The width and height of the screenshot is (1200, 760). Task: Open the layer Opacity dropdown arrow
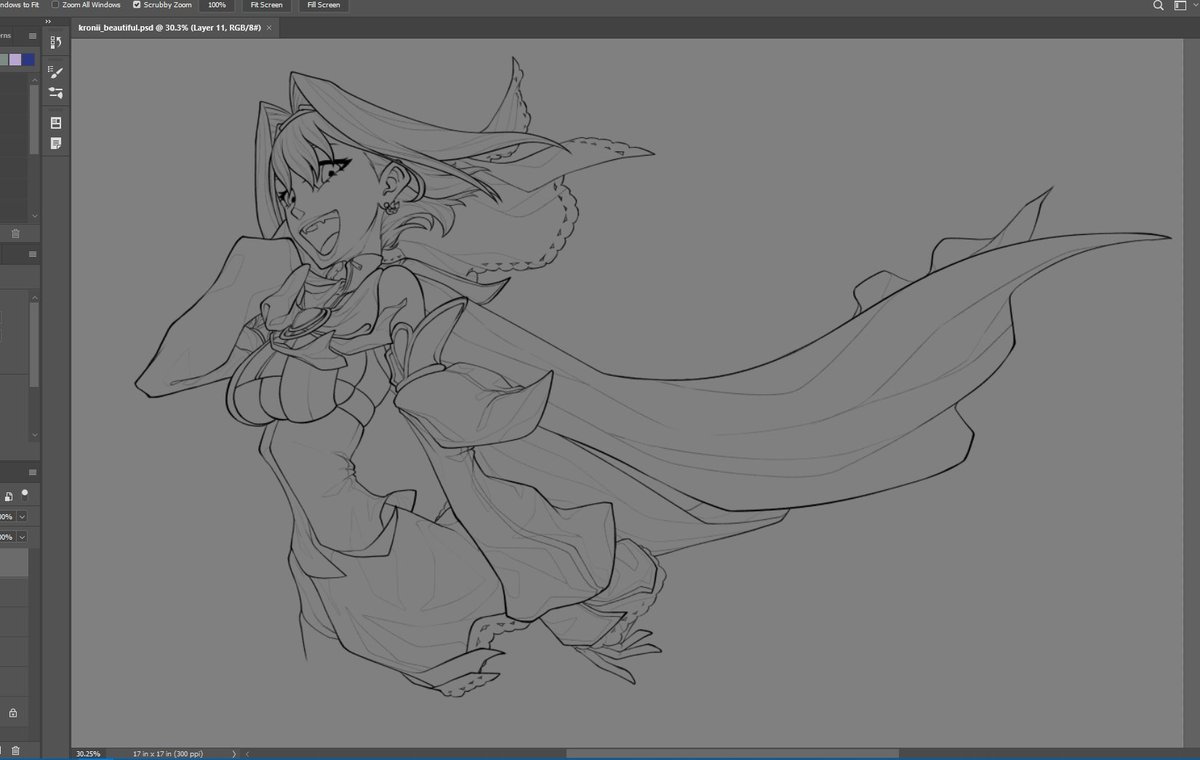pyautogui.click(x=22, y=517)
